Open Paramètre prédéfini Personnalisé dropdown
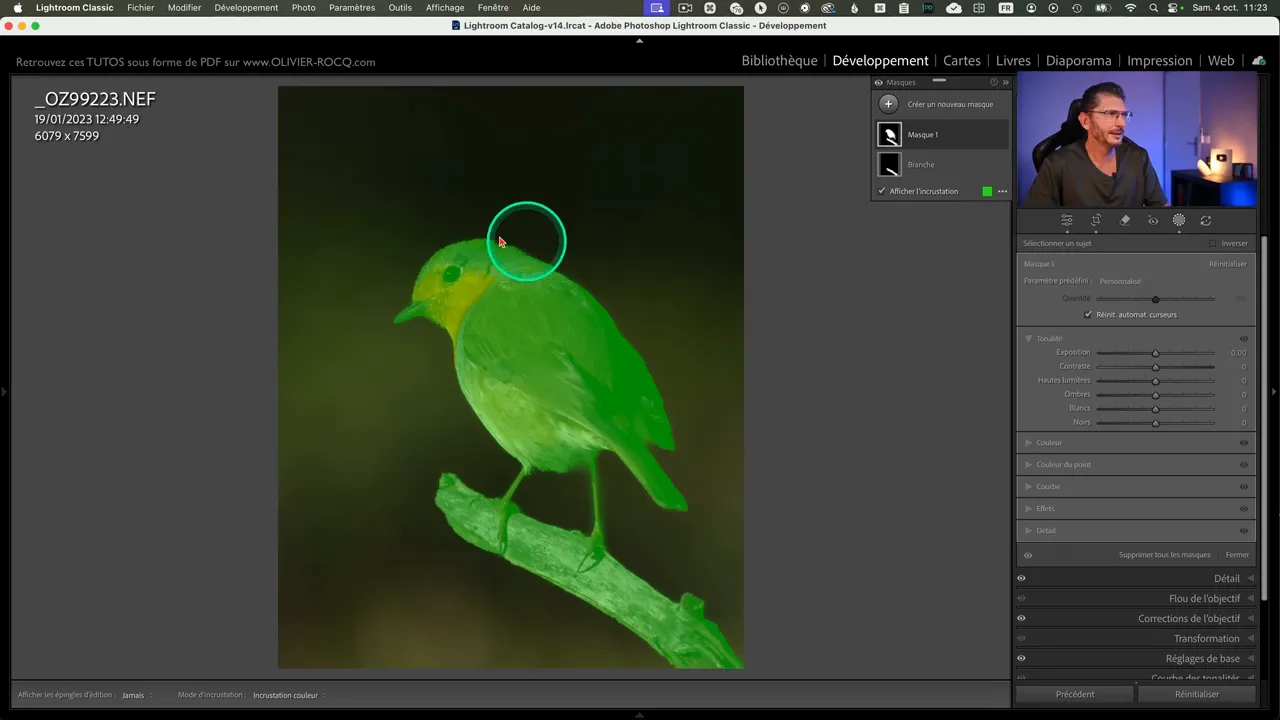Image resolution: width=1280 pixels, height=720 pixels. 1120,281
